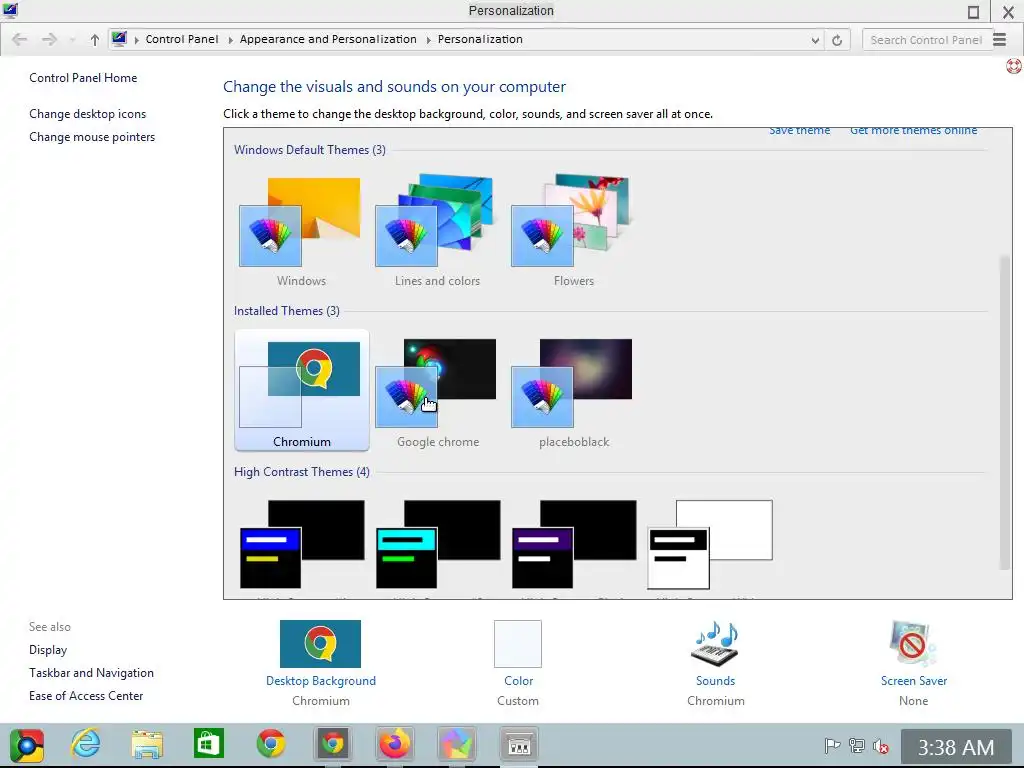Screen dimensions: 1024x768
Task: Open Change desktop icons
Action: point(88,114)
